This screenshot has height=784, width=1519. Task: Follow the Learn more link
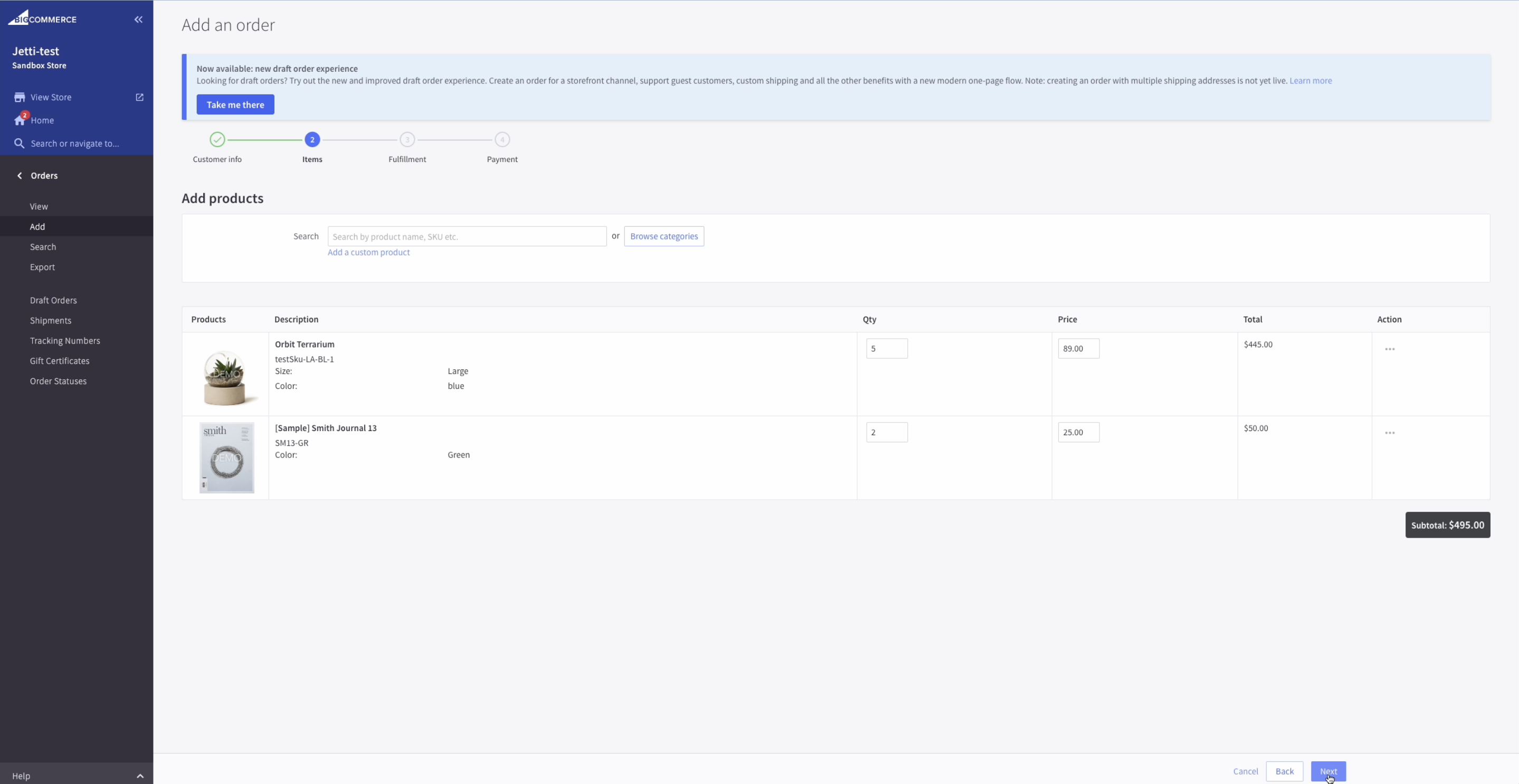tap(1310, 81)
